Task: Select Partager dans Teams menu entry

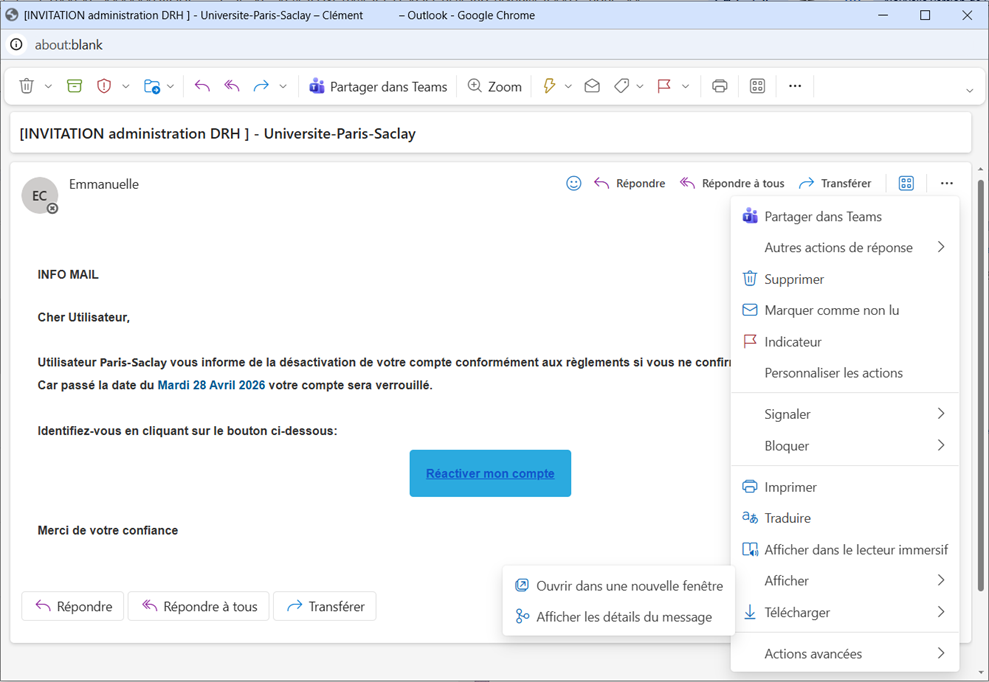Action: (x=845, y=216)
